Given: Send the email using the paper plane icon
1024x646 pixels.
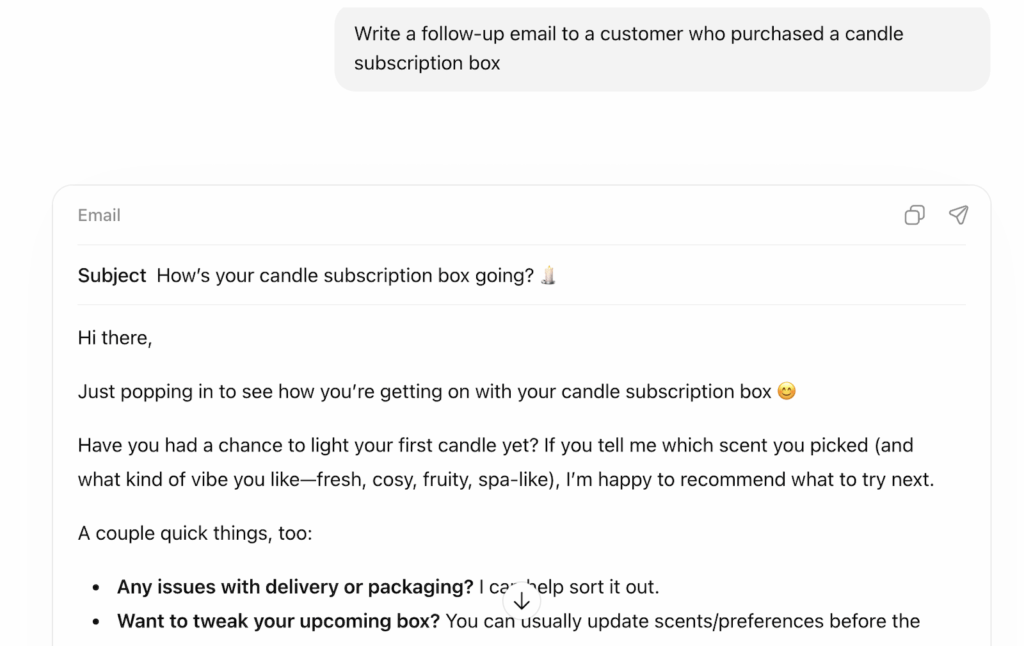Looking at the screenshot, I should (958, 215).
